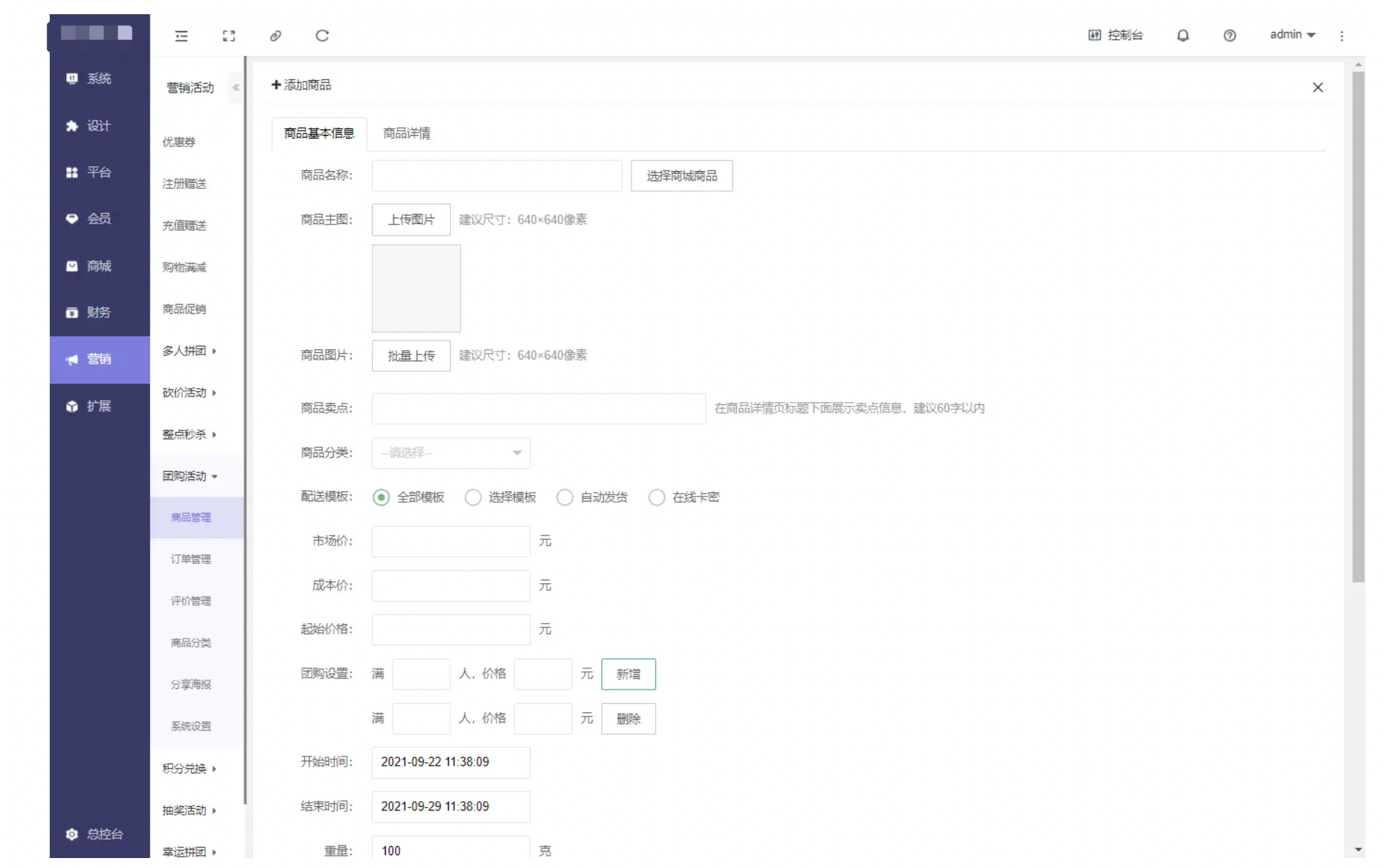Screen dimensions: 1384x868
Task: Go to 会员 in main sidebar
Action: [x=99, y=219]
